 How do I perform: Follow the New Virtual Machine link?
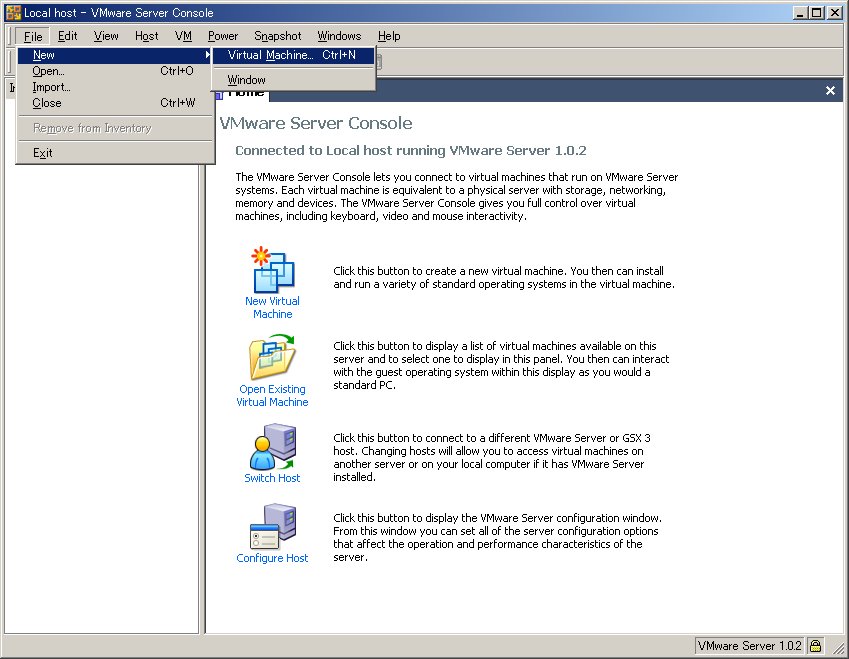[x=272, y=308]
